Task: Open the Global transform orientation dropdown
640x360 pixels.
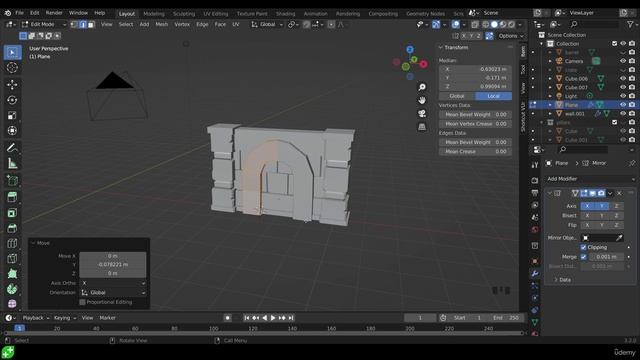Action: click(267, 24)
